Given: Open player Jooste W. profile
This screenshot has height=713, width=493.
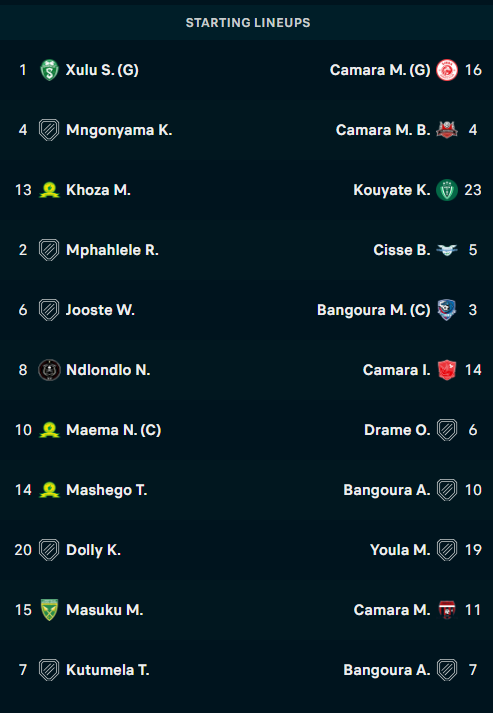Looking at the screenshot, I should (101, 310).
